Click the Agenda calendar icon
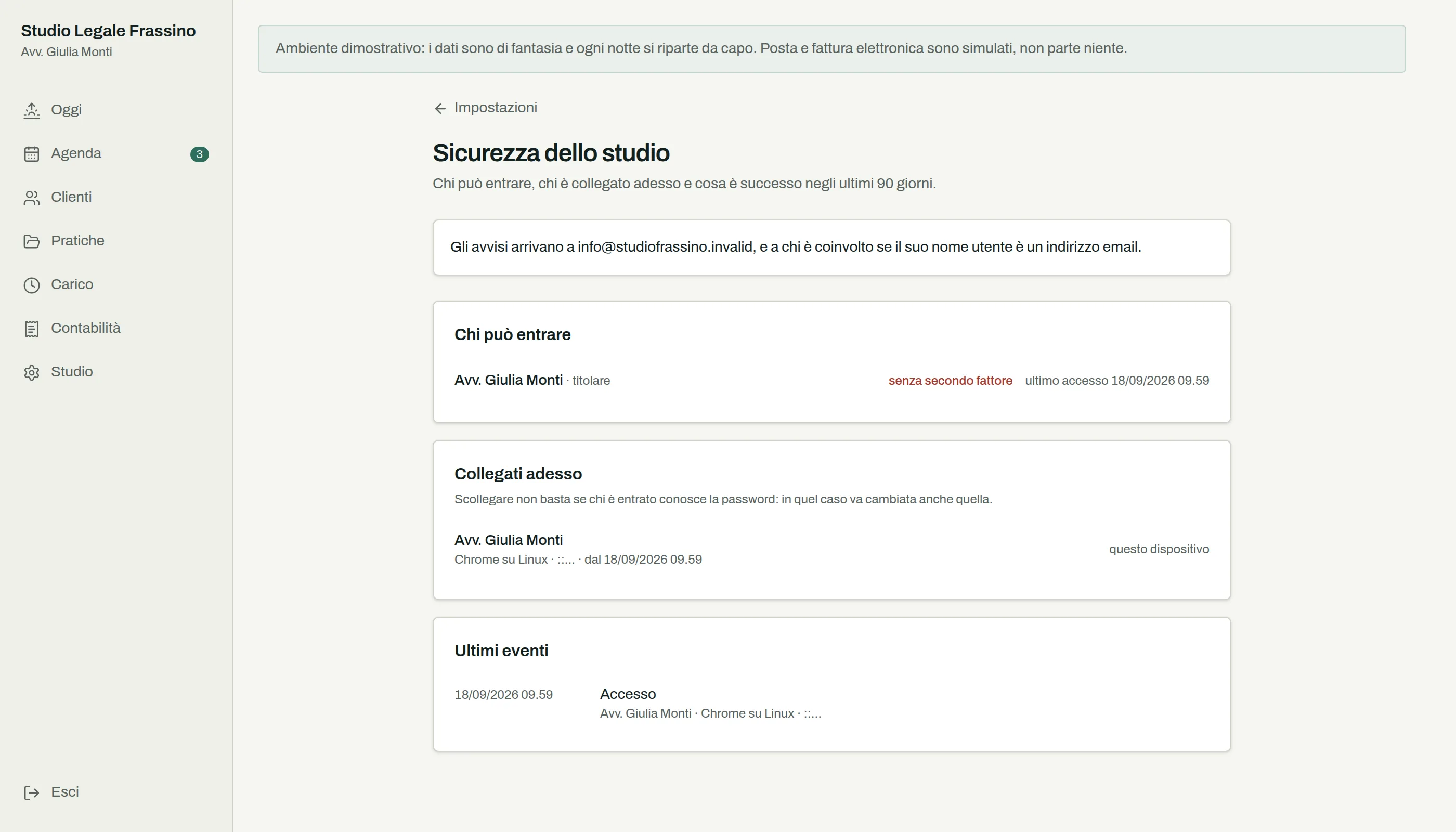This screenshot has height=832, width=1456. [x=31, y=154]
